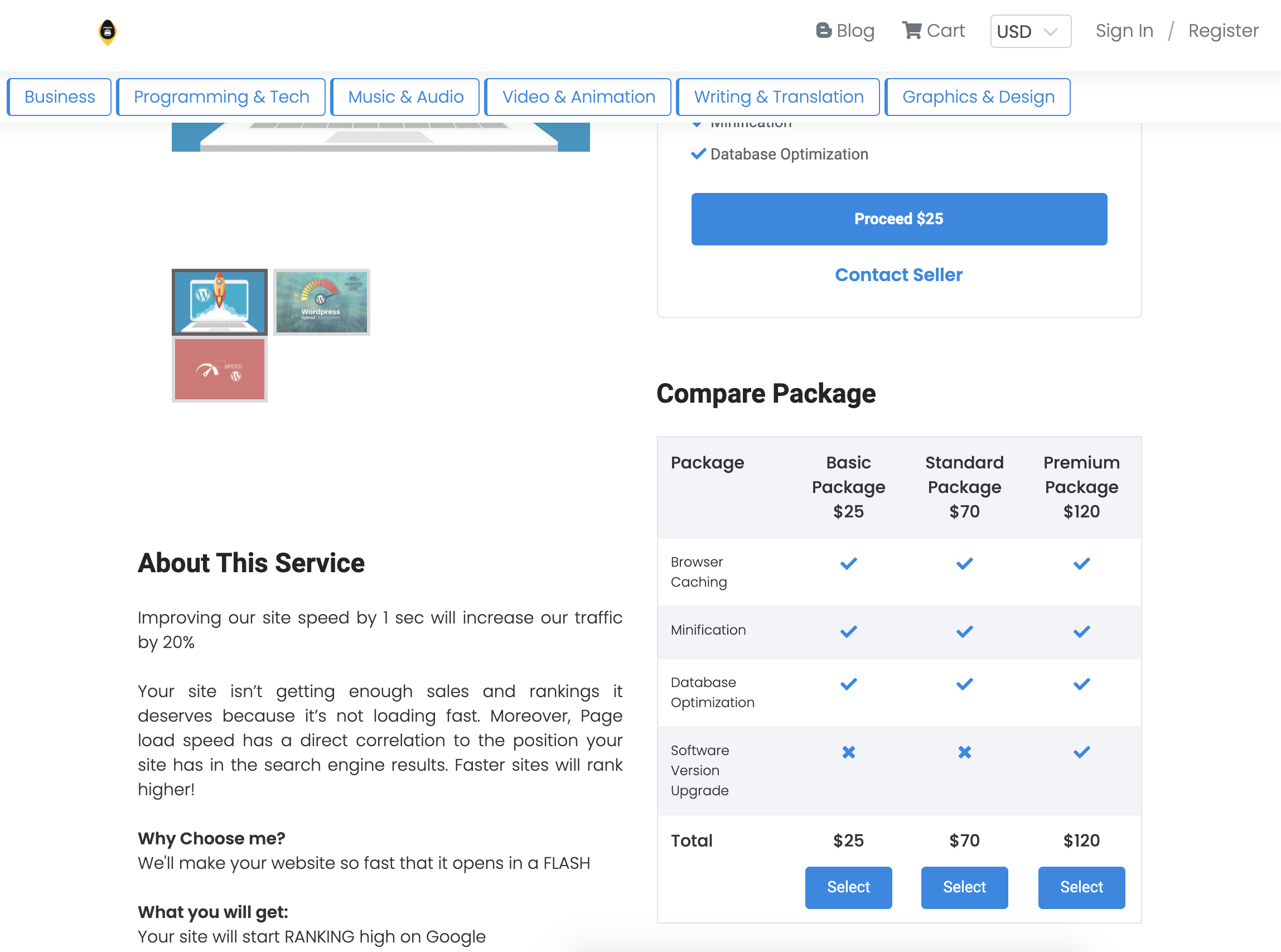Open the Contact Seller link
This screenshot has width=1281, height=952.
(898, 275)
